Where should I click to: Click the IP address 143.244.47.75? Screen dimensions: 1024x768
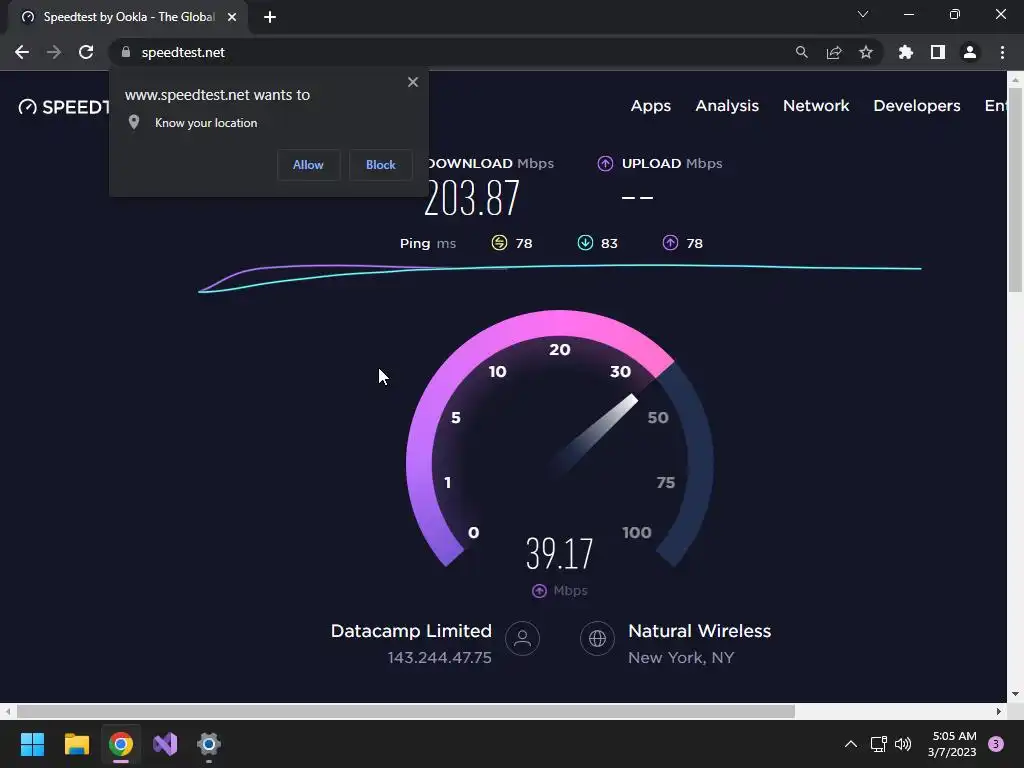pos(440,658)
